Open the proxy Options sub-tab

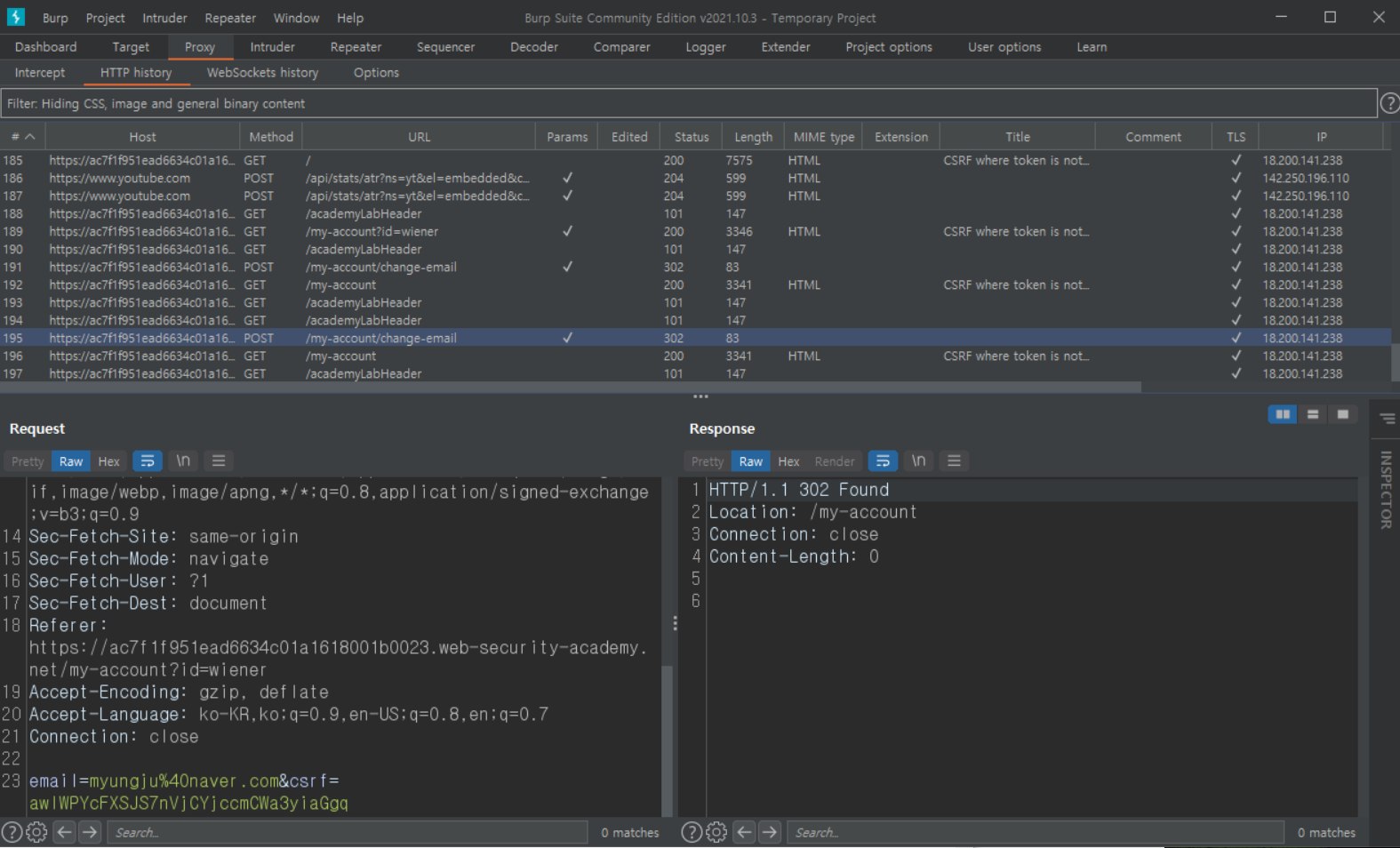(376, 73)
